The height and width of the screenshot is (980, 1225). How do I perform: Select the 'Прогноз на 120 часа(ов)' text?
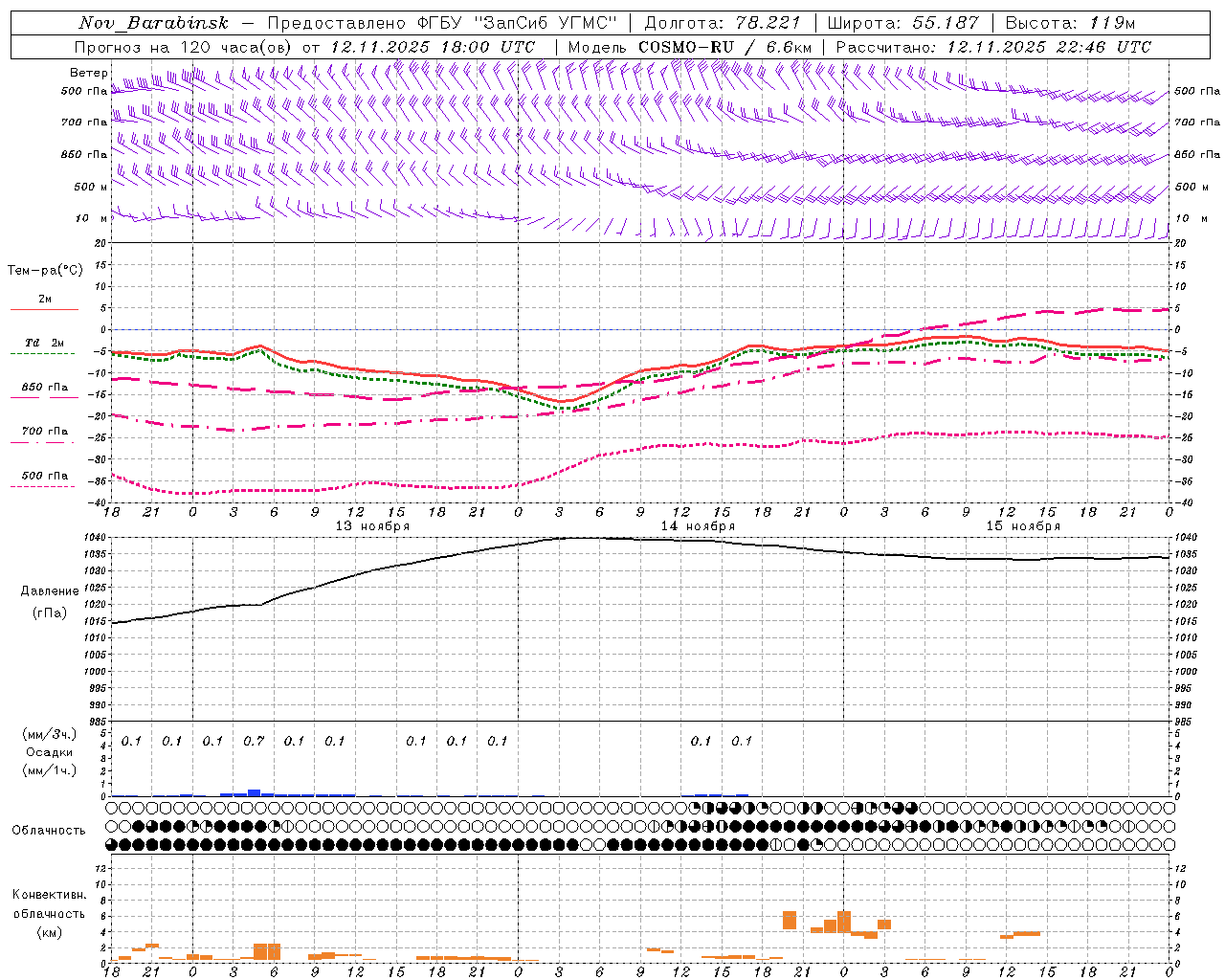pyautogui.click(x=184, y=47)
